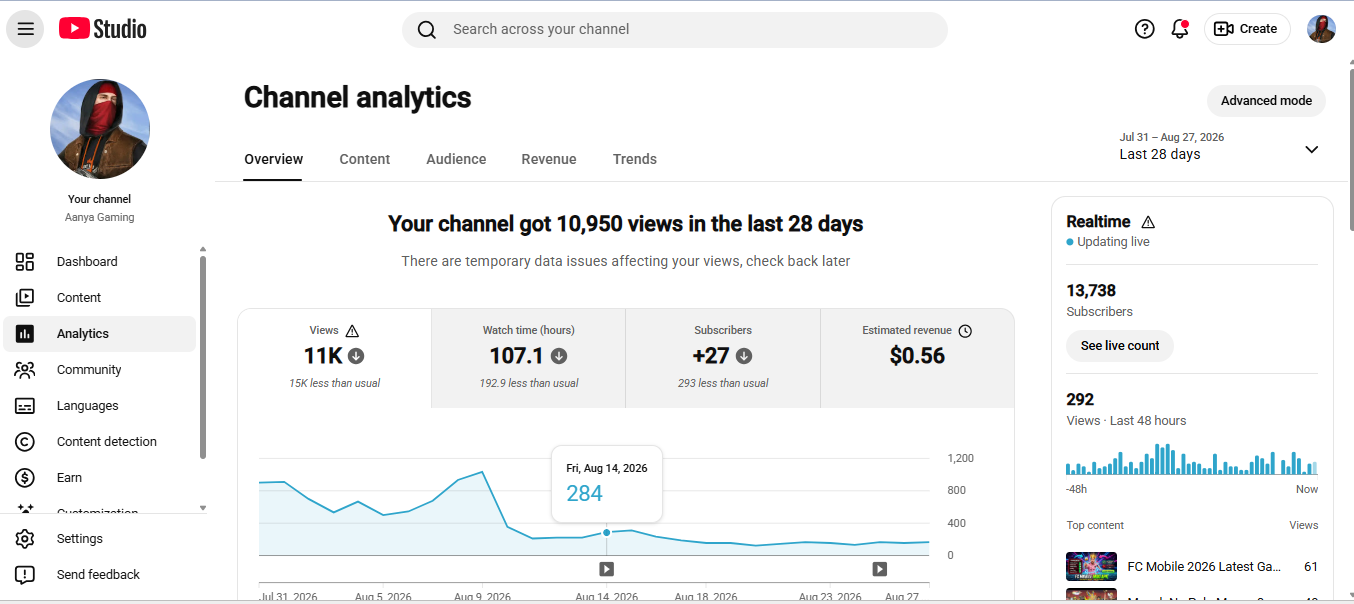
Task: Open the account avatar menu top right
Action: (x=1322, y=29)
